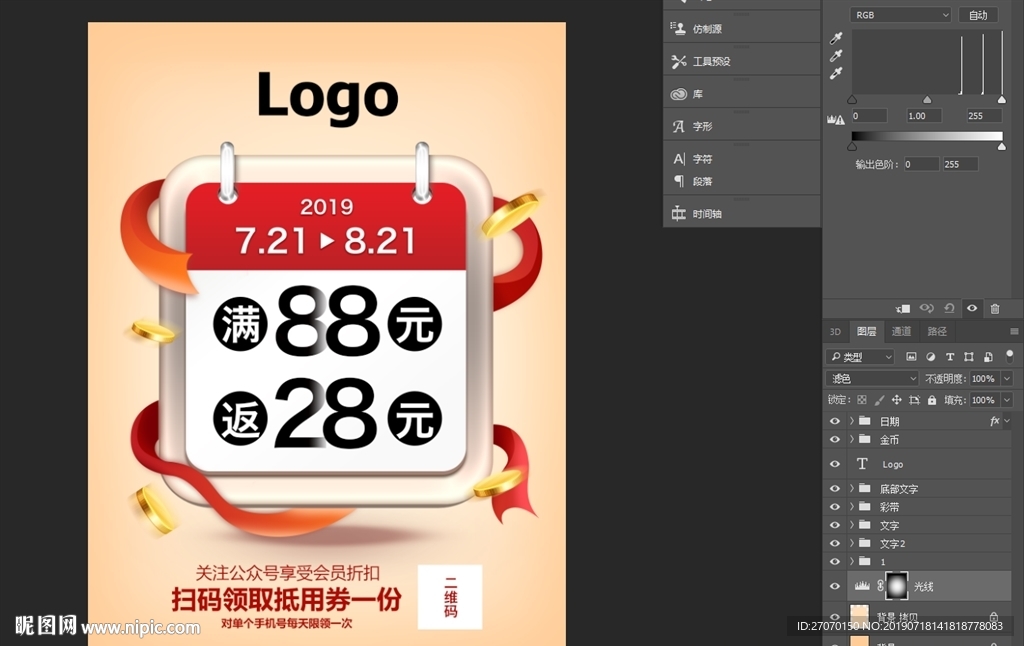This screenshot has height=646, width=1024.
Task: Click the input highlight level slider handle
Action: coord(1002,99)
